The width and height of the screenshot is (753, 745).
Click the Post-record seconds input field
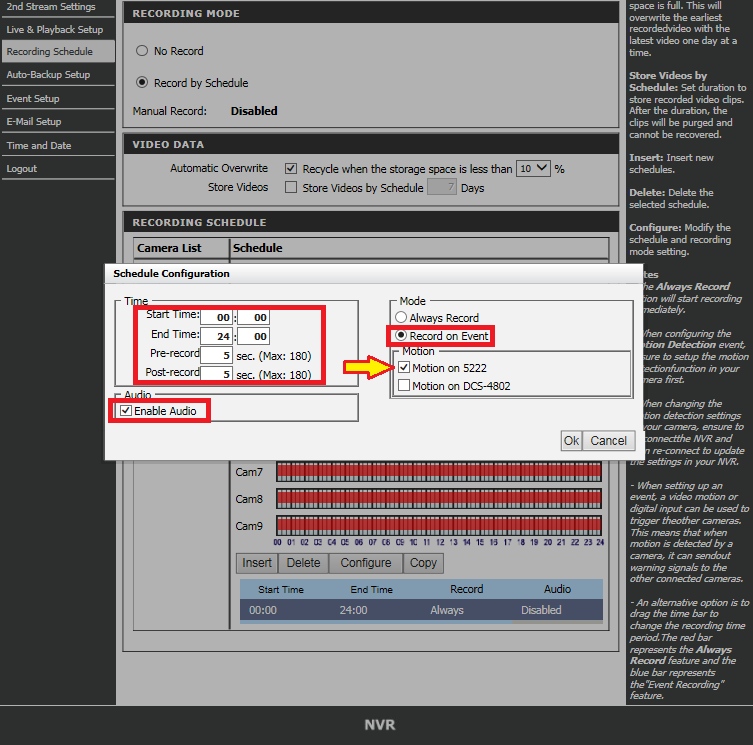(x=216, y=374)
